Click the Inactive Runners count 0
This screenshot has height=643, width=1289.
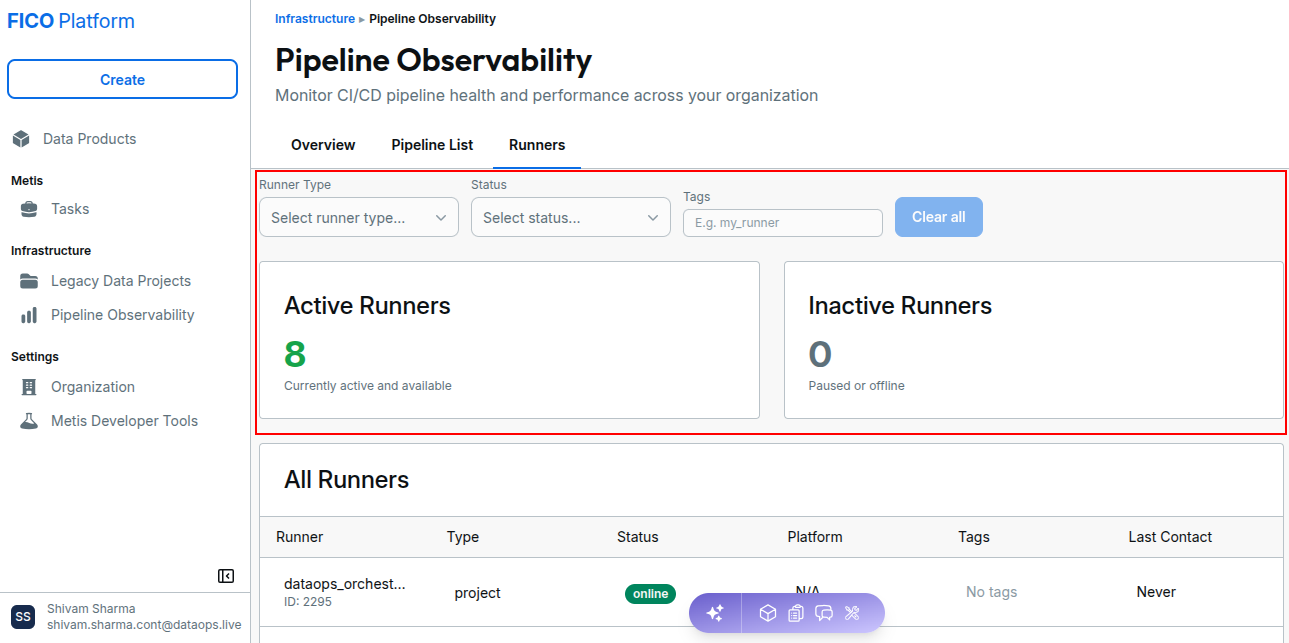pyautogui.click(x=820, y=354)
